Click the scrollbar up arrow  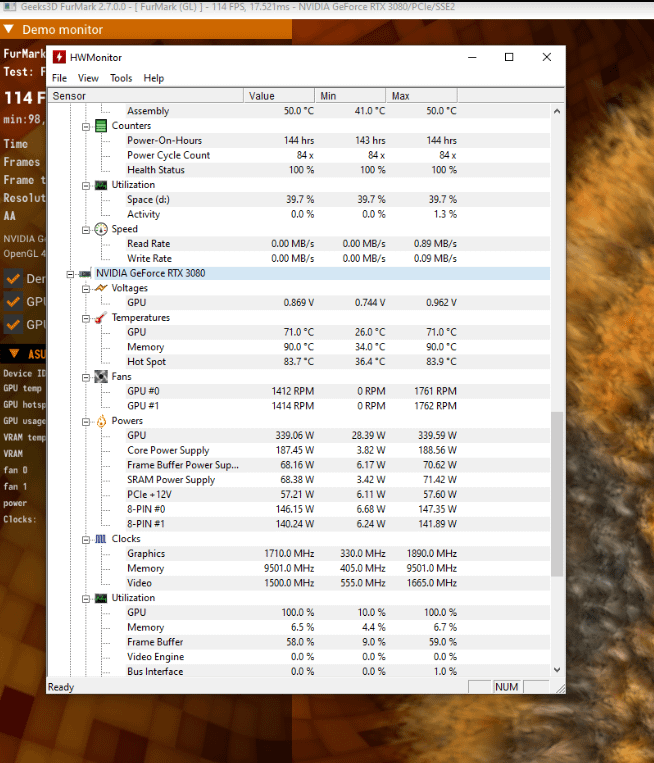pyautogui.click(x=557, y=111)
